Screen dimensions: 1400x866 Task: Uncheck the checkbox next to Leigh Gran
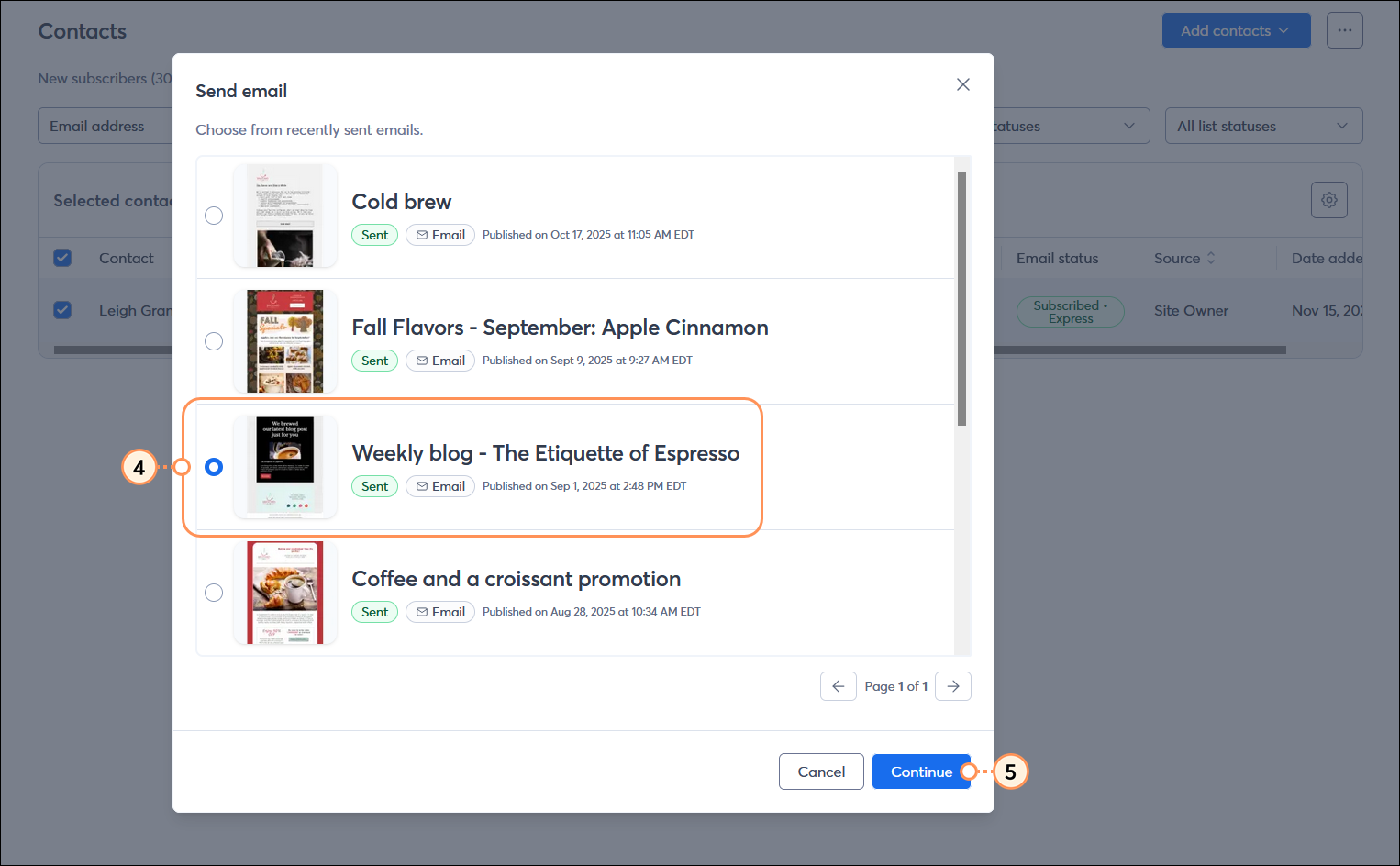[x=62, y=310]
